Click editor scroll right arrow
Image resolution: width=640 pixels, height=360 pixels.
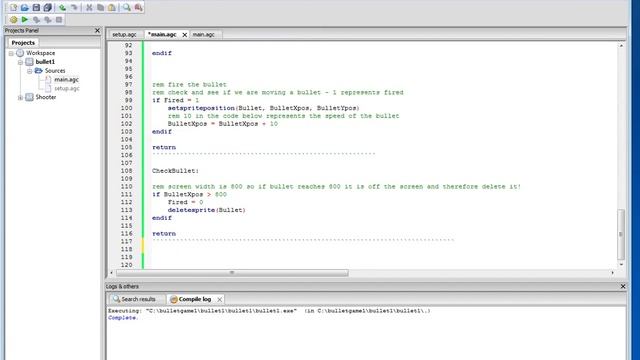pyautogui.click(x=612, y=273)
